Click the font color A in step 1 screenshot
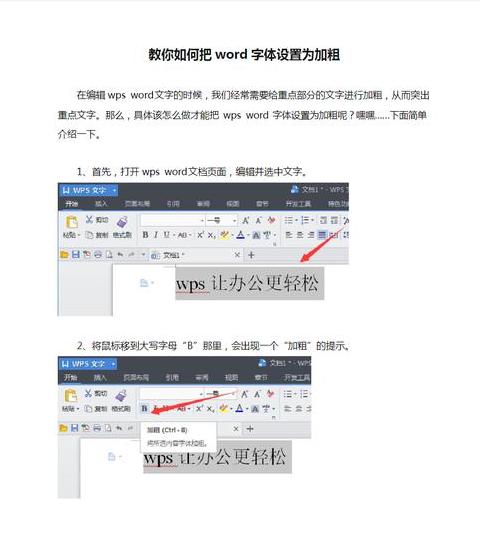 coord(241,235)
